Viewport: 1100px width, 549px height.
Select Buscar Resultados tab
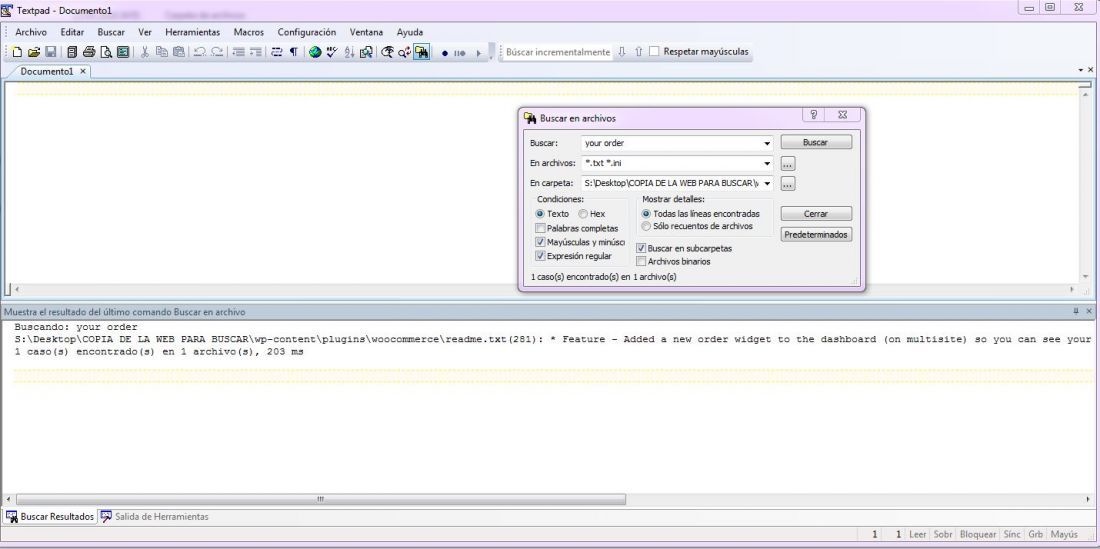click(x=50, y=517)
